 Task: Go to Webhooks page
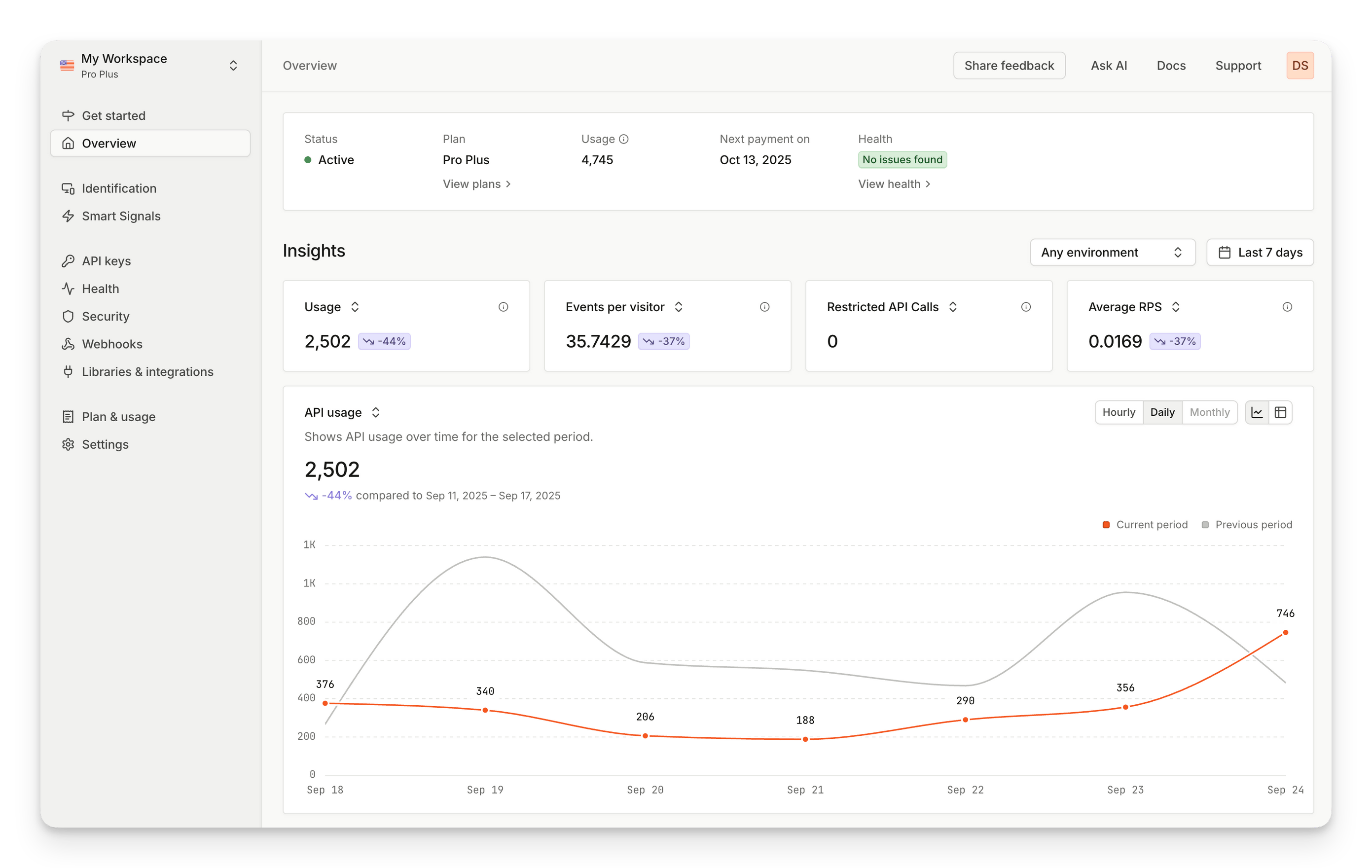(x=150, y=344)
